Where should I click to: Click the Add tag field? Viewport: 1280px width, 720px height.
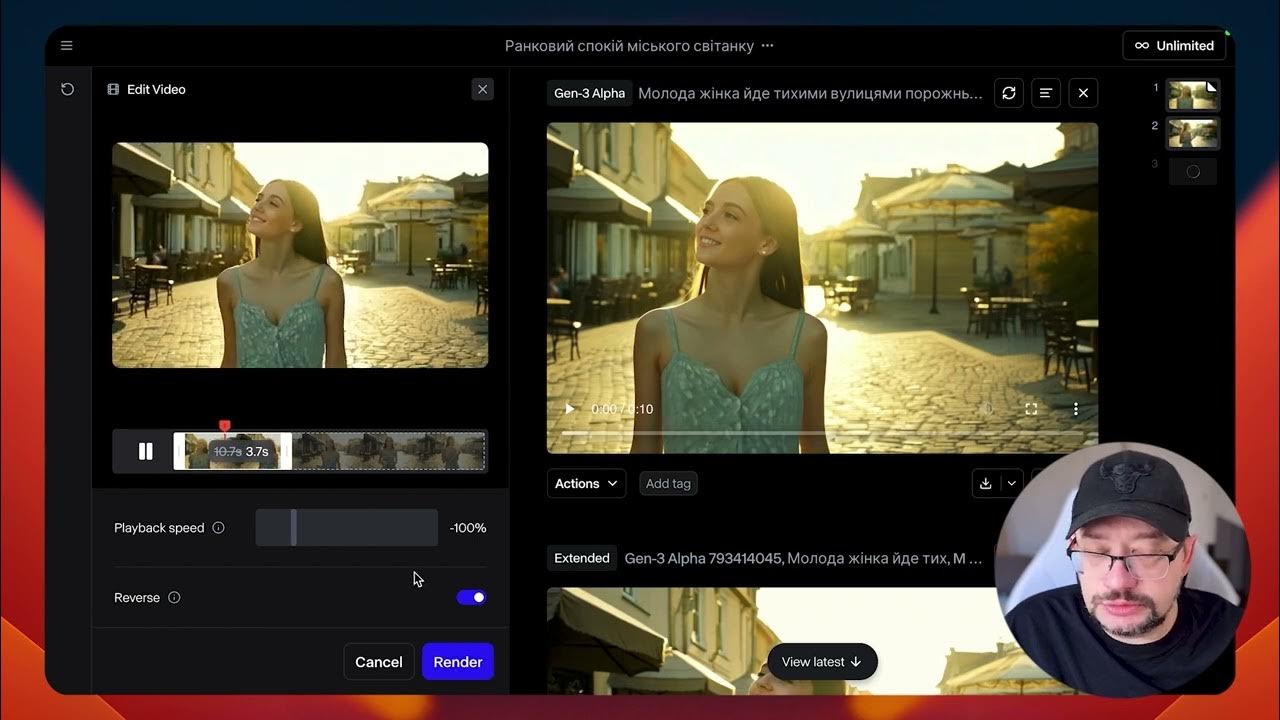pos(668,483)
